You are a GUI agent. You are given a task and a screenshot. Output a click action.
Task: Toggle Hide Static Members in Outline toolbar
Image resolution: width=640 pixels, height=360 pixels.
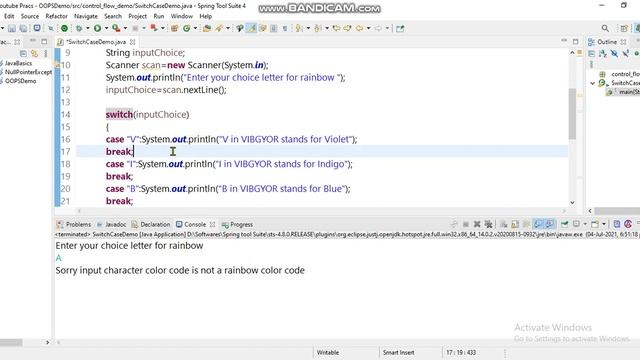click(x=625, y=53)
